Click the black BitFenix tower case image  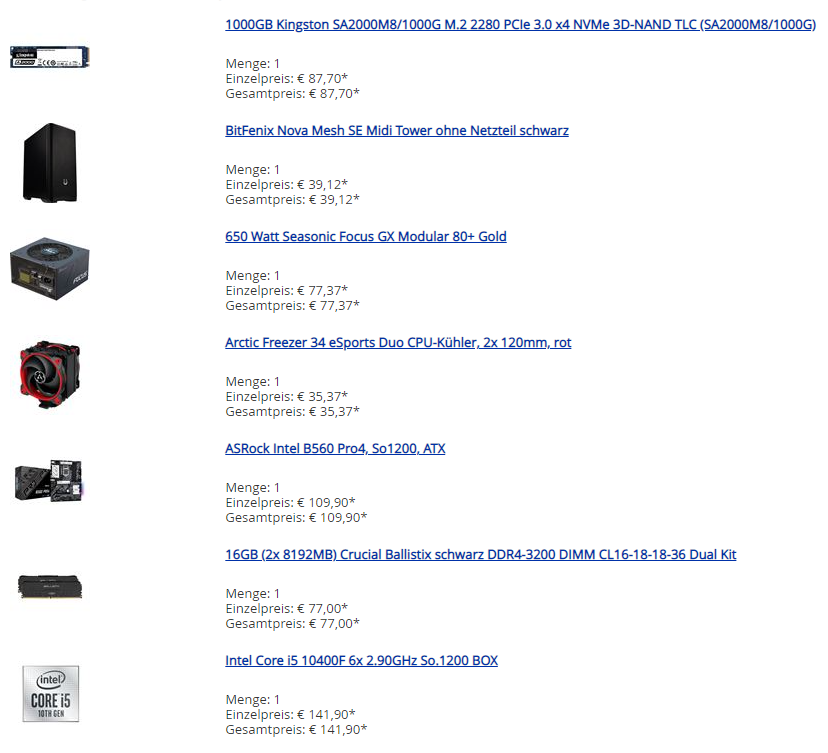tap(50, 163)
